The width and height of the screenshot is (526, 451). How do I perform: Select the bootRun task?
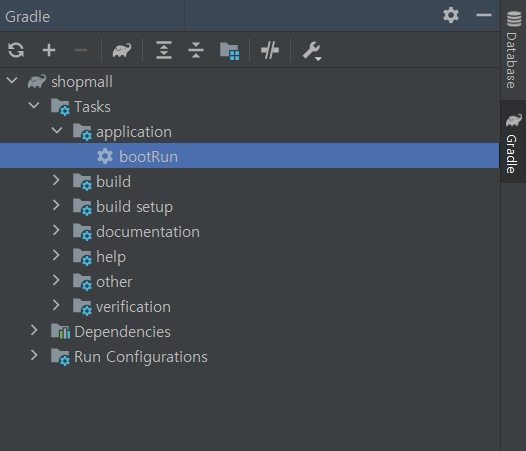250,156
